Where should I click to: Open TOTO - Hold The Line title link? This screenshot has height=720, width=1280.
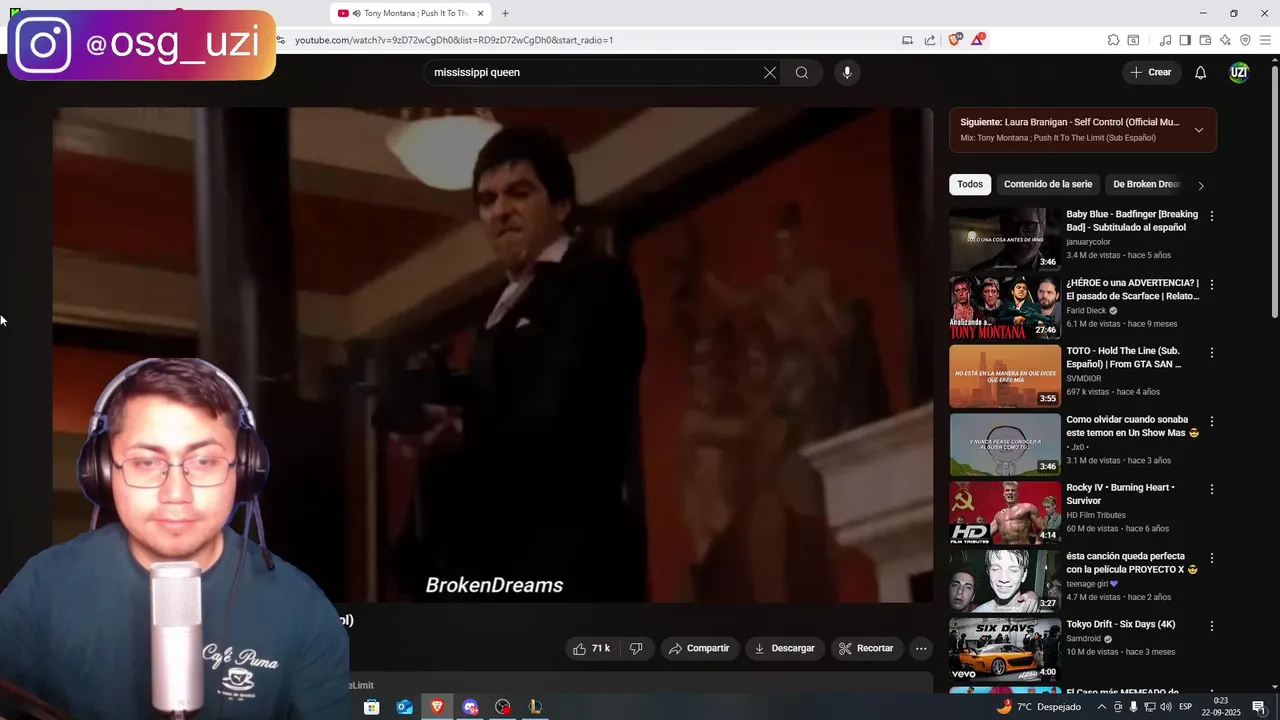click(1124, 358)
